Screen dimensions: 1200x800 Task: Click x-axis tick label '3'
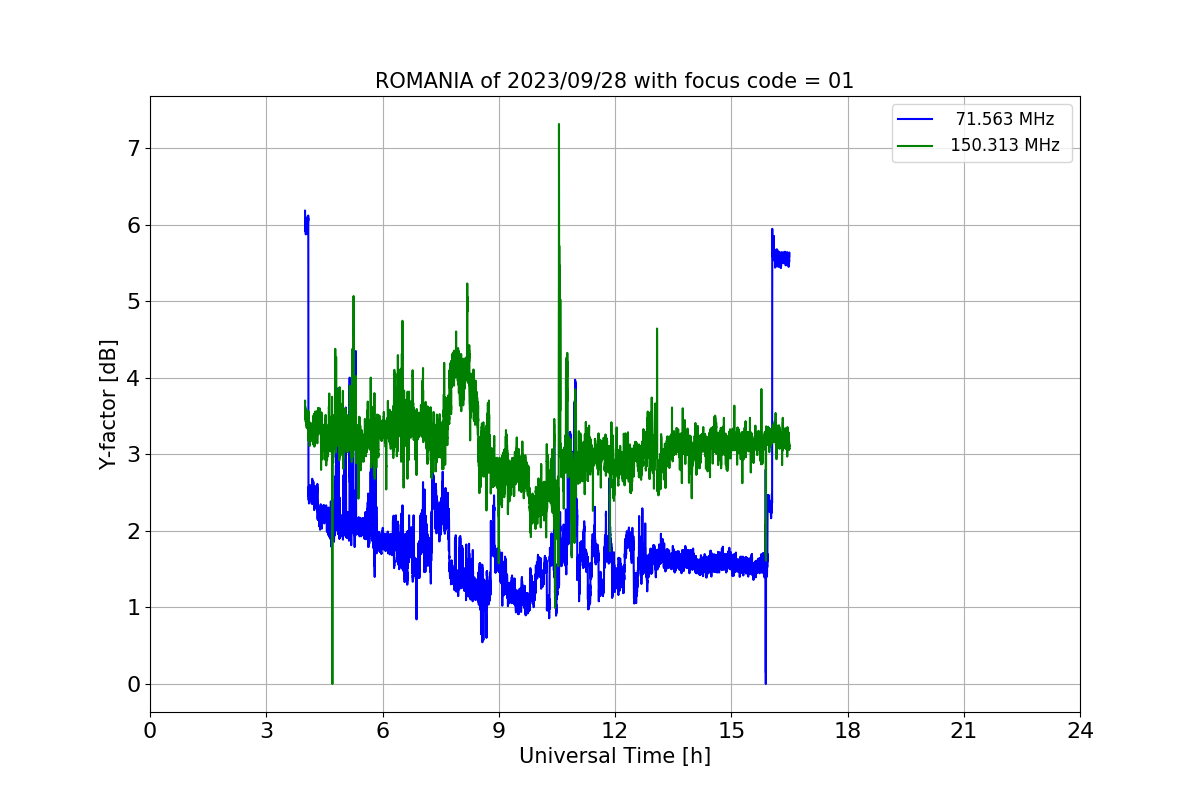click(x=266, y=731)
